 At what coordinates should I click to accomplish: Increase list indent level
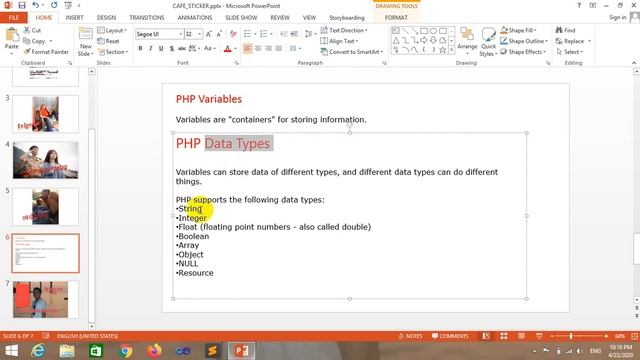(294, 34)
